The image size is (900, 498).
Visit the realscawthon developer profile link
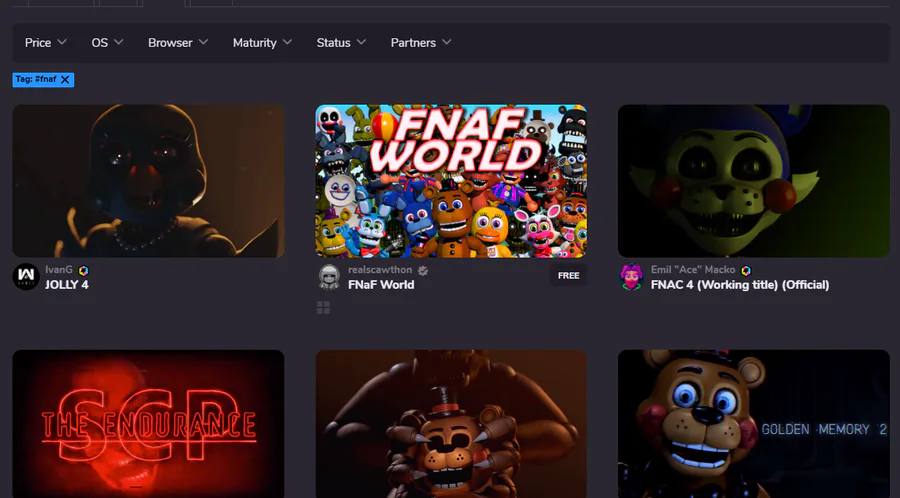click(x=380, y=270)
